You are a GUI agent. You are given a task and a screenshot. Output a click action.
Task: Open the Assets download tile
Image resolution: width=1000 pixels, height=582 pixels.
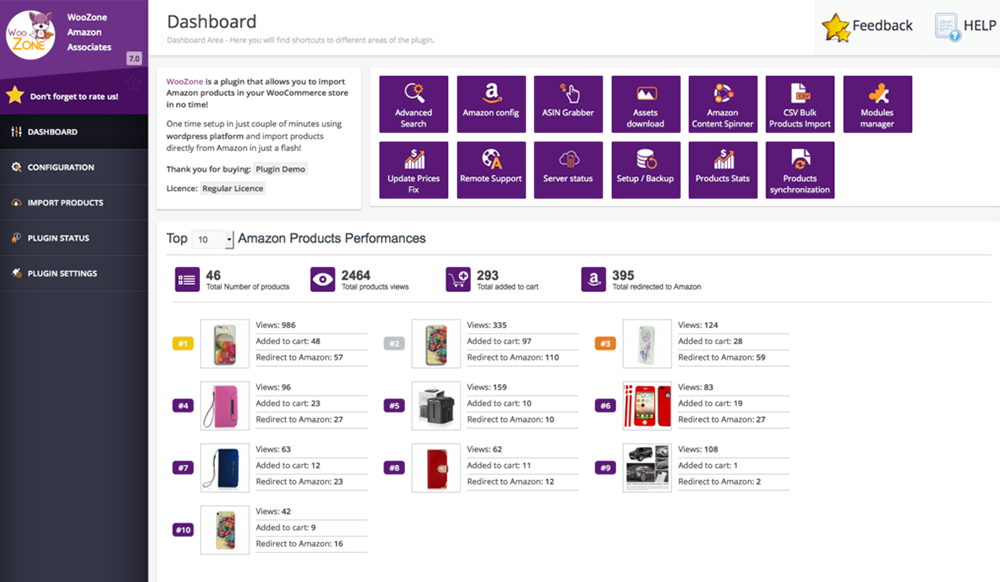[x=645, y=104]
